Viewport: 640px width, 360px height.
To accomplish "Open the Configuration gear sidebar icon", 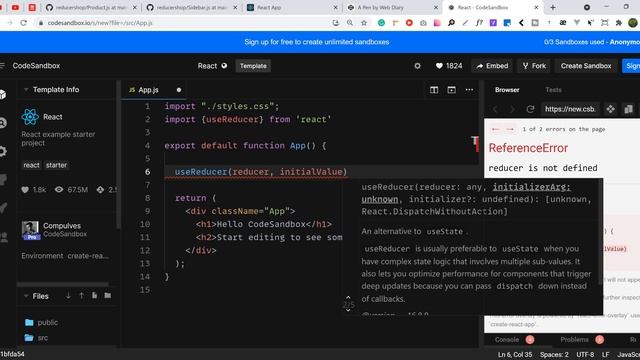I will coord(3,151).
